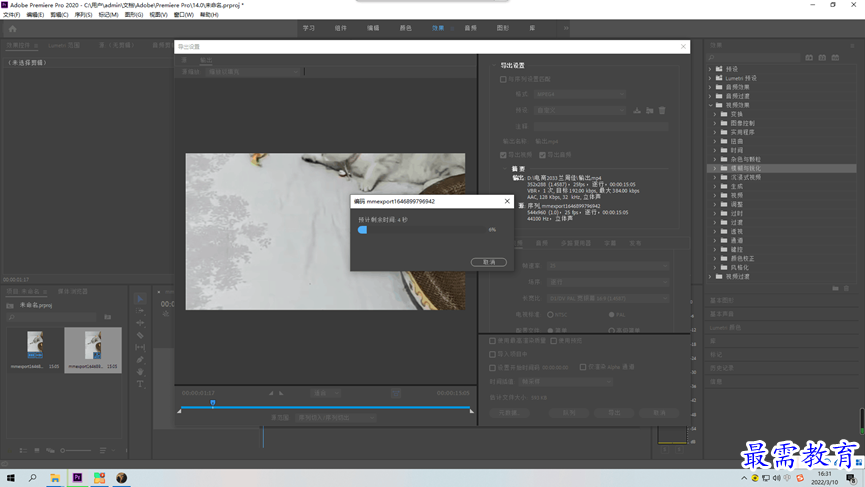Switch project panel to icon view
Image resolution: width=865 pixels, height=487 pixels.
click(36, 451)
